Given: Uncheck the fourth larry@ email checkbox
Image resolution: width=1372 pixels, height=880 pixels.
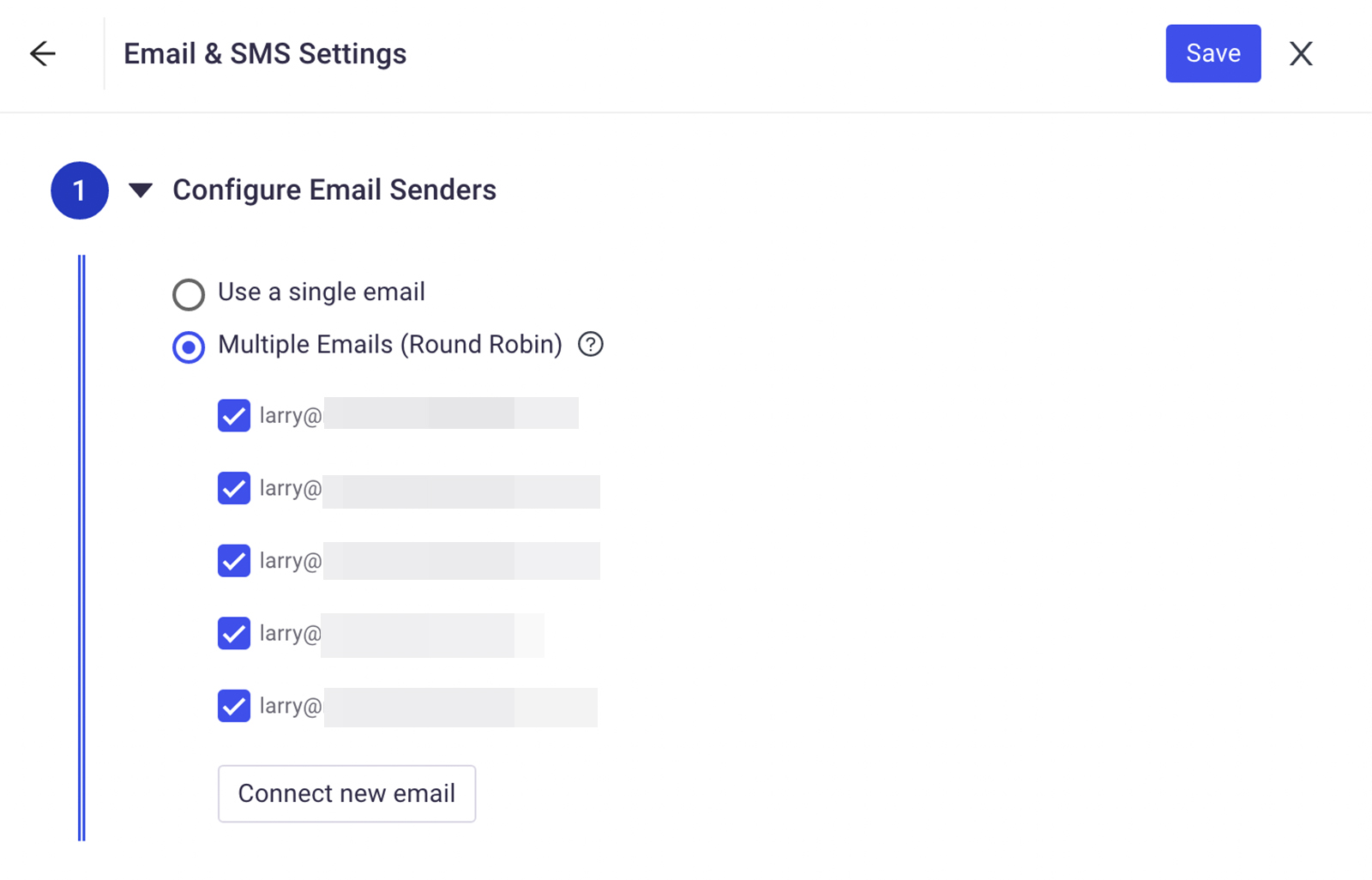Looking at the screenshot, I should 234,633.
